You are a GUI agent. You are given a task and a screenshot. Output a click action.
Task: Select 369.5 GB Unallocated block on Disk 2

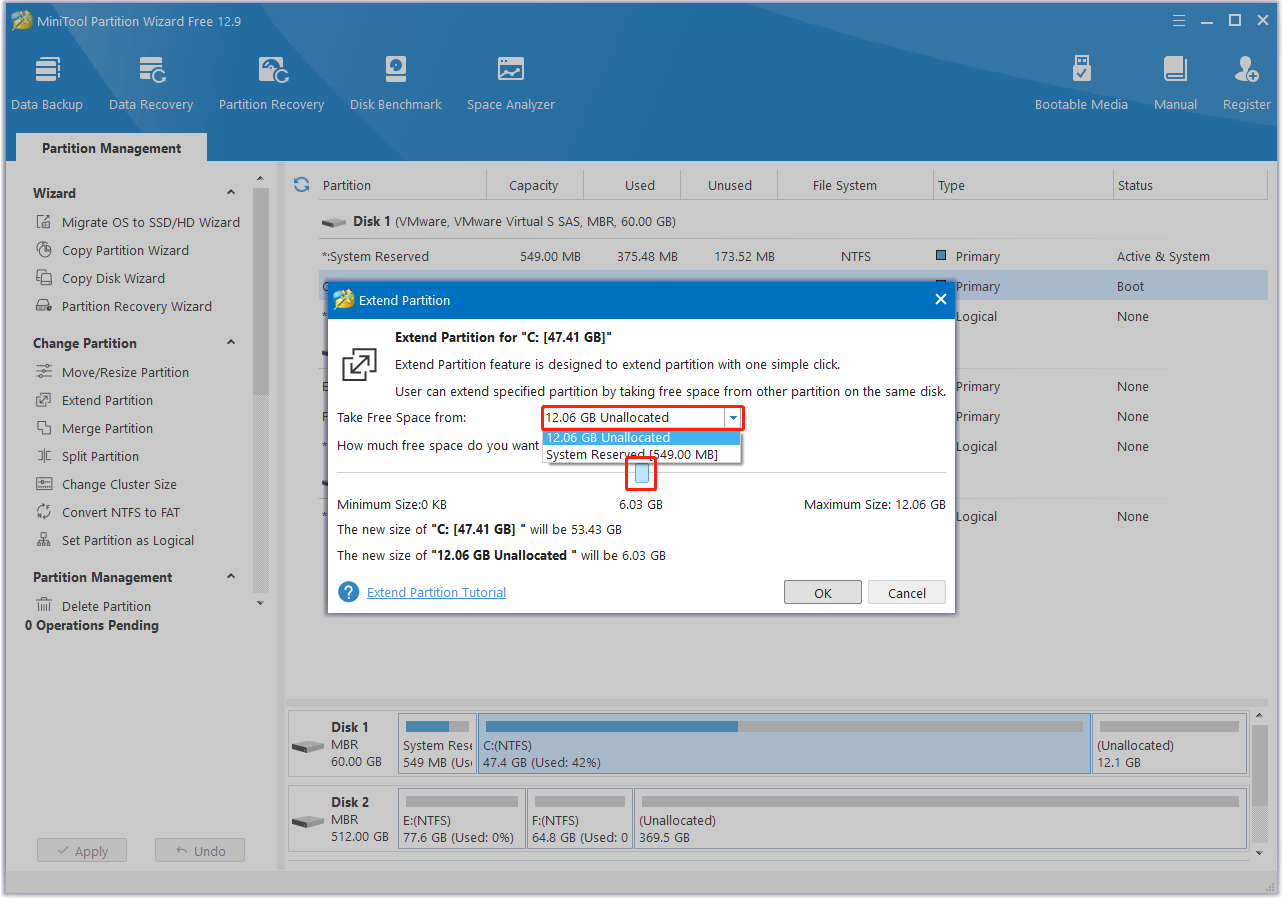(940, 817)
